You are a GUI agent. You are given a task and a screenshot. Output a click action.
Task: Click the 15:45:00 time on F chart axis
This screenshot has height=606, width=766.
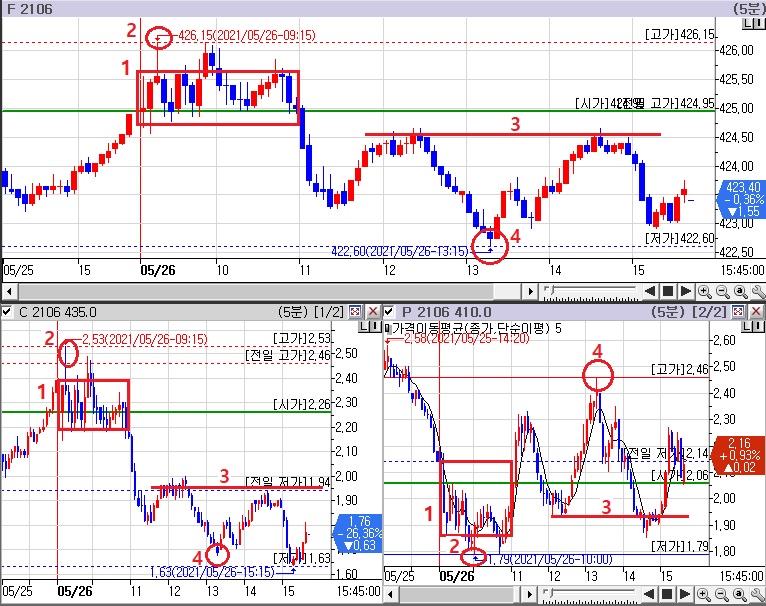coord(742,270)
